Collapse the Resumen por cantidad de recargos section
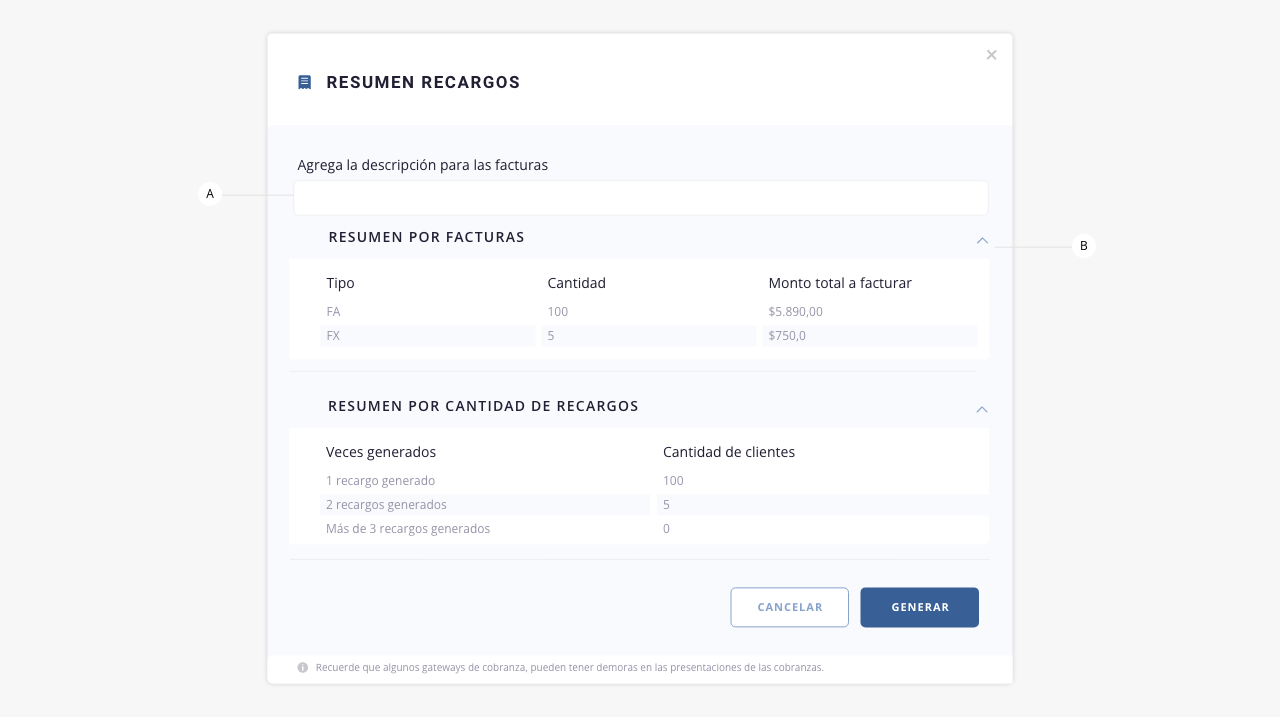Image resolution: width=1280 pixels, height=717 pixels. pos(982,409)
